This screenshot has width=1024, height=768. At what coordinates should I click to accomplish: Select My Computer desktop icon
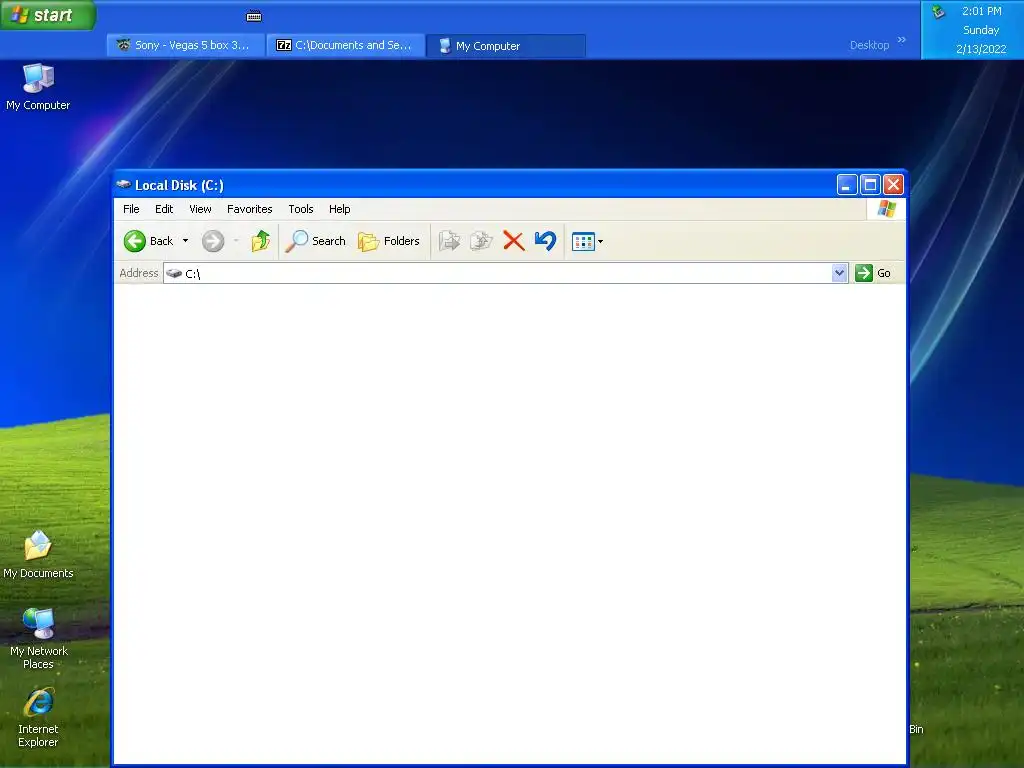point(38,87)
